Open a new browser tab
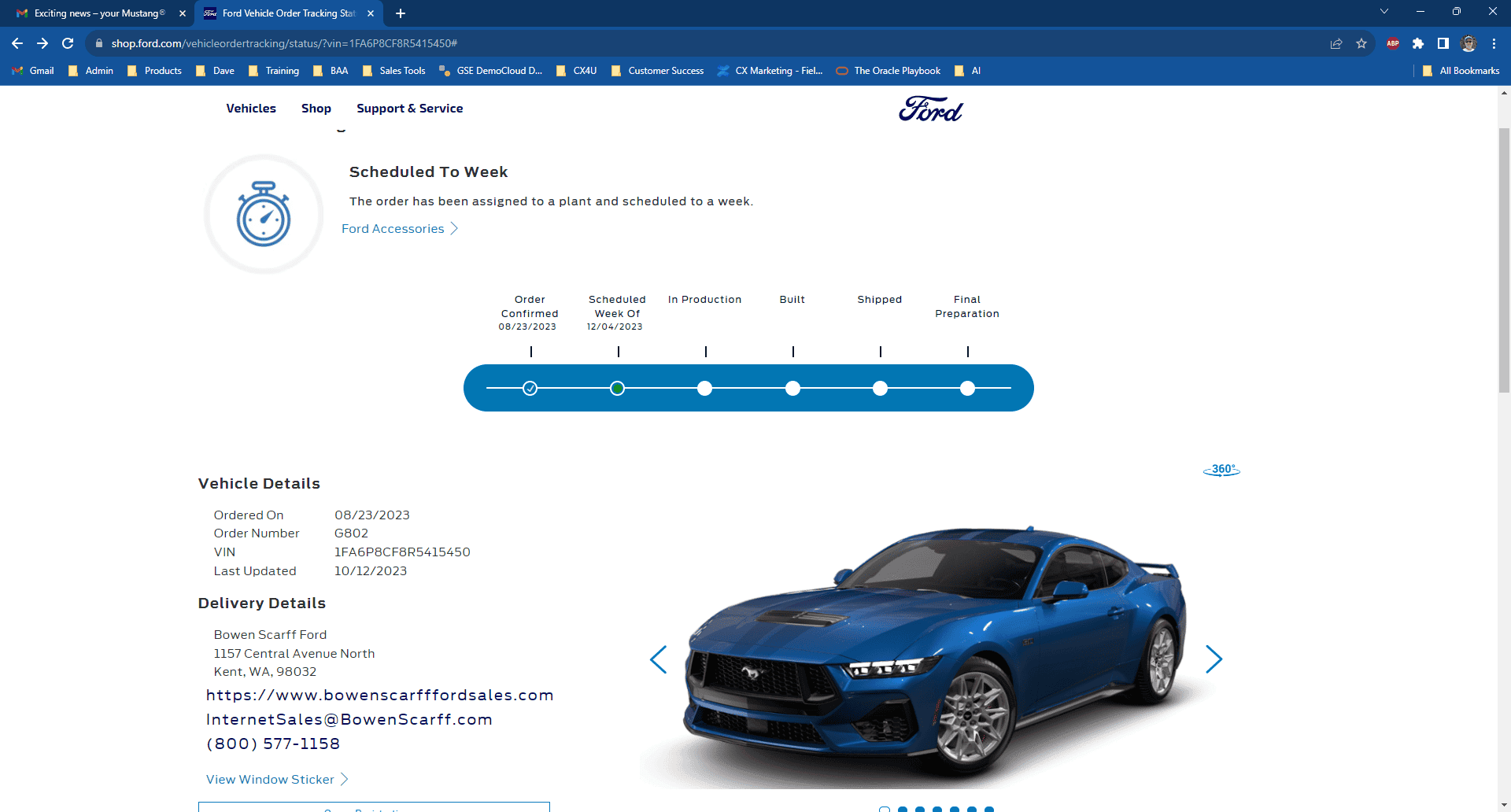The image size is (1511, 812). point(401,13)
